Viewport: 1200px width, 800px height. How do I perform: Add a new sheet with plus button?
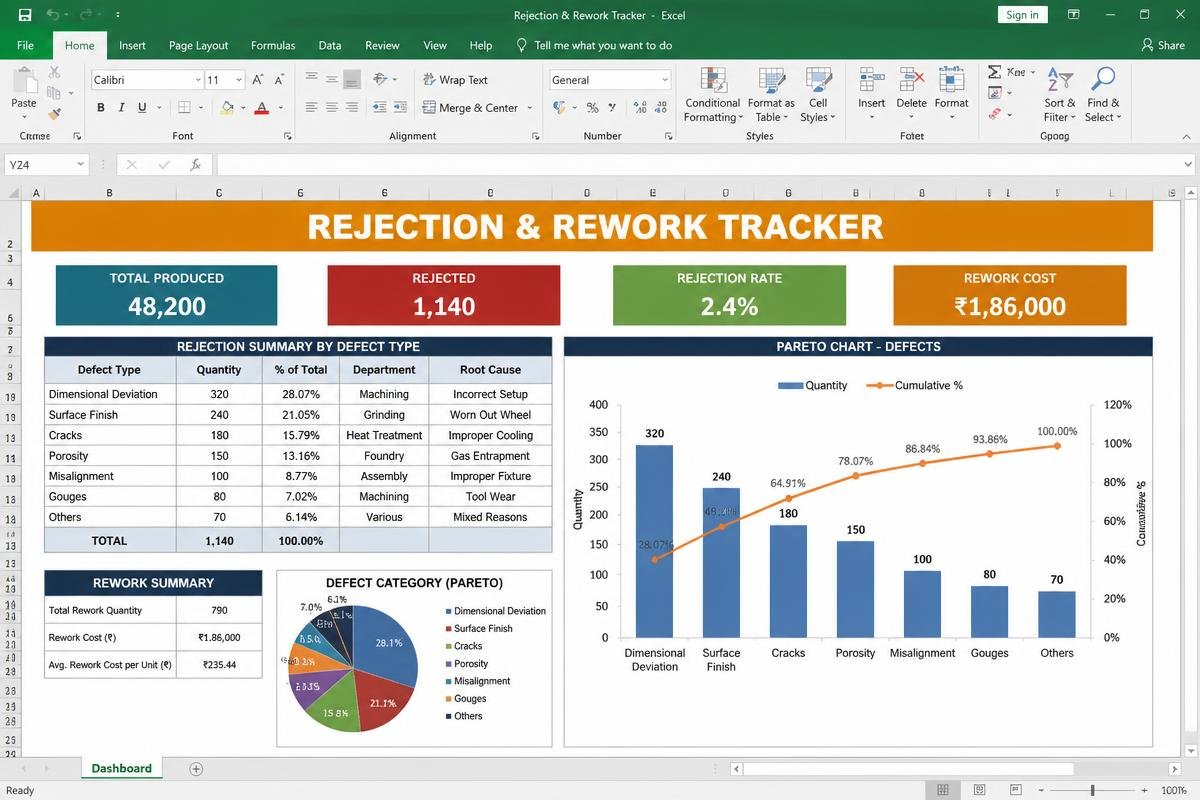coord(196,769)
